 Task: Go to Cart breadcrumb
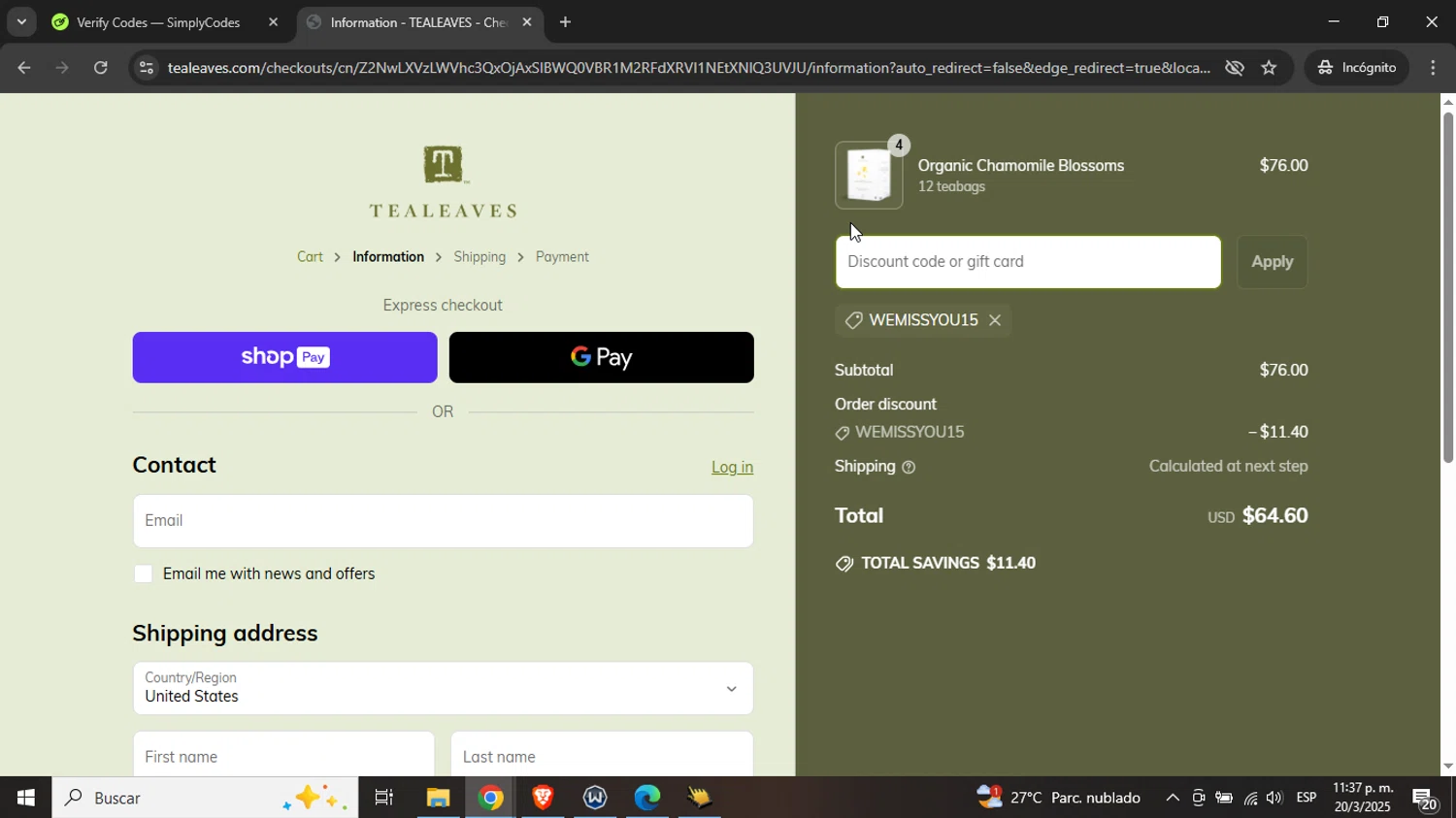pyautogui.click(x=310, y=257)
